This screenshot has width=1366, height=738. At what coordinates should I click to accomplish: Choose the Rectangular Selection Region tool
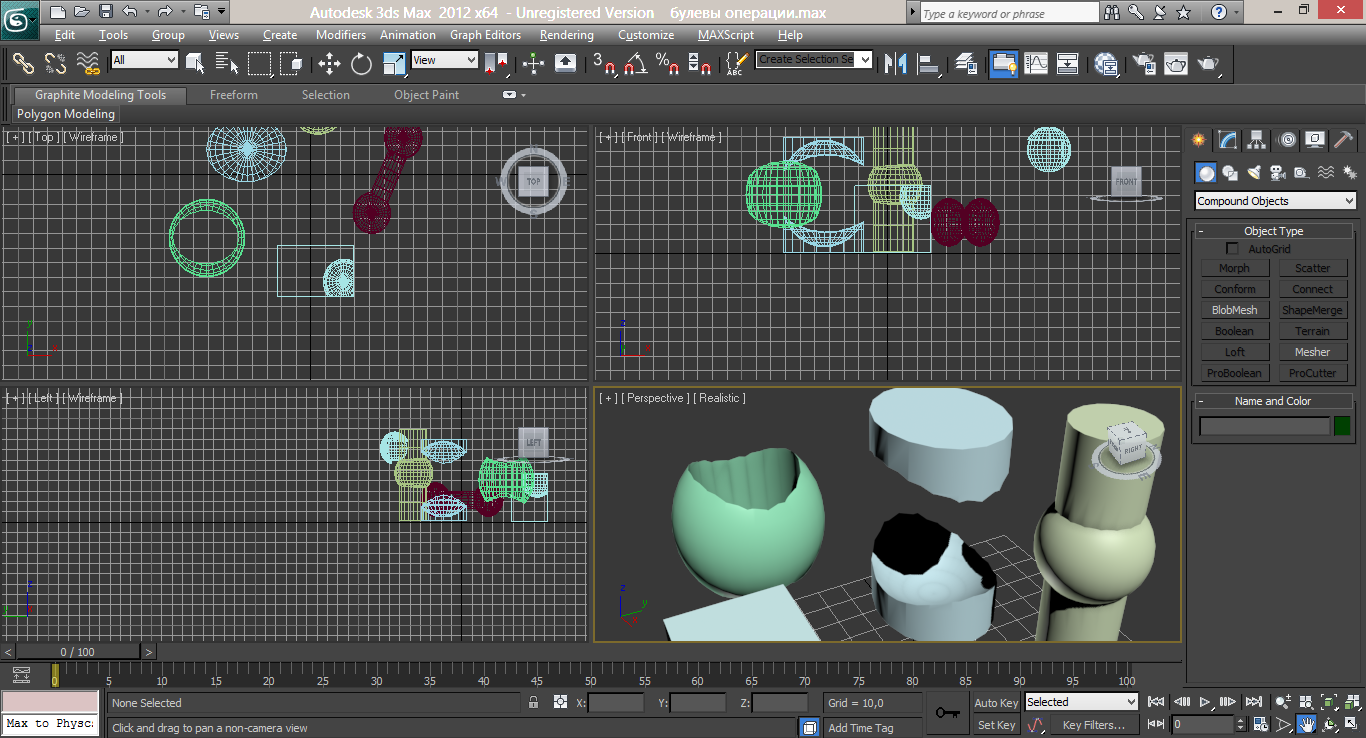coord(259,64)
